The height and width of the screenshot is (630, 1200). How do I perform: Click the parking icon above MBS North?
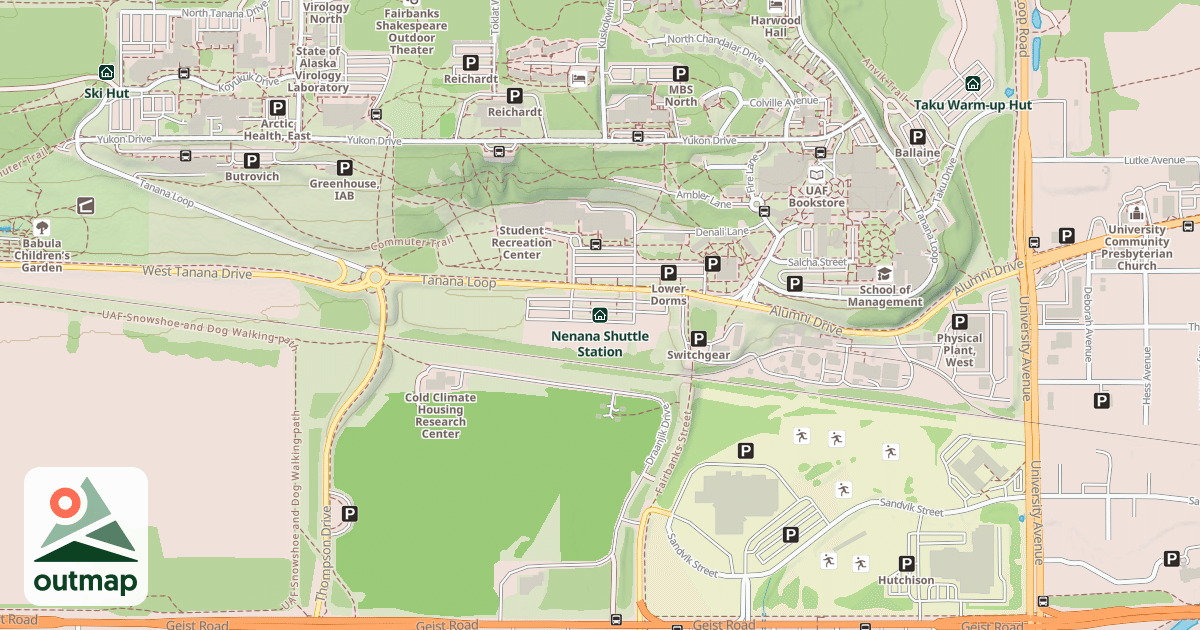[x=681, y=73]
